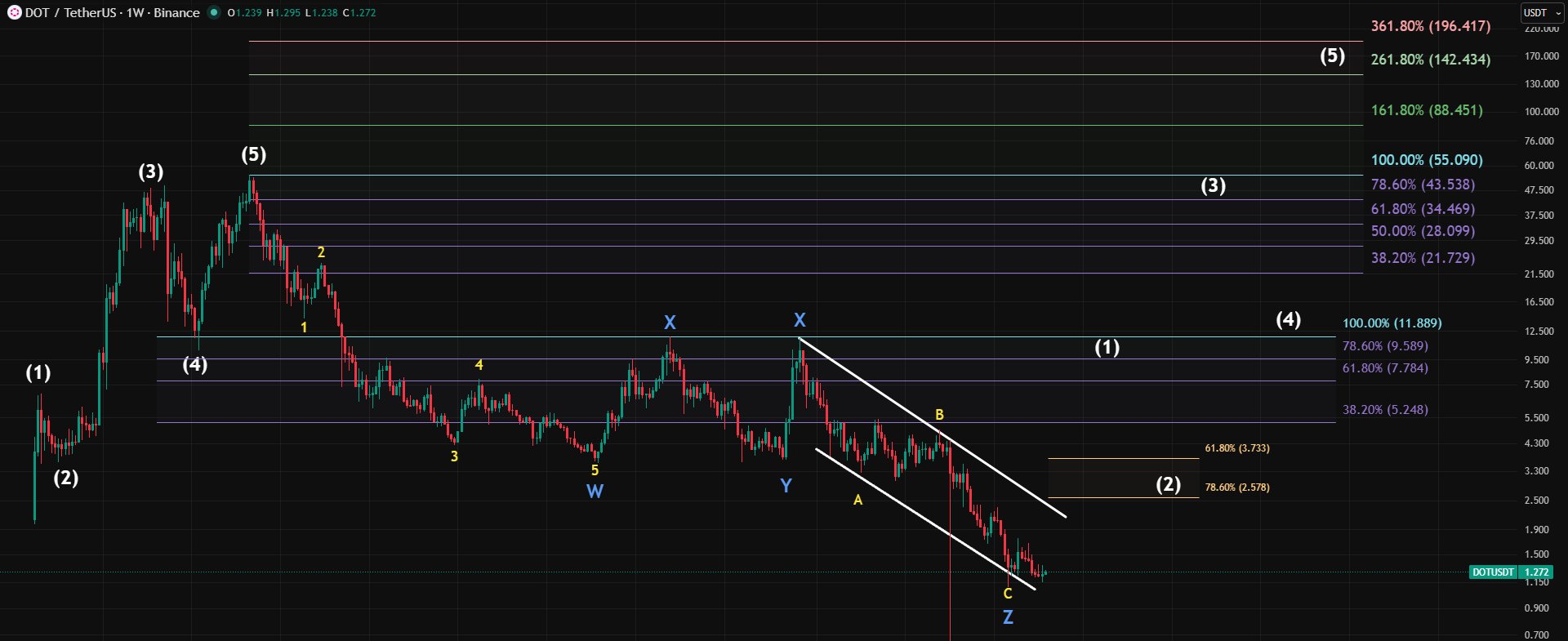Viewport: 1568px width, 641px height.
Task: Select the 61.80% (34.469) Fibonacci label
Action: tap(1423, 209)
